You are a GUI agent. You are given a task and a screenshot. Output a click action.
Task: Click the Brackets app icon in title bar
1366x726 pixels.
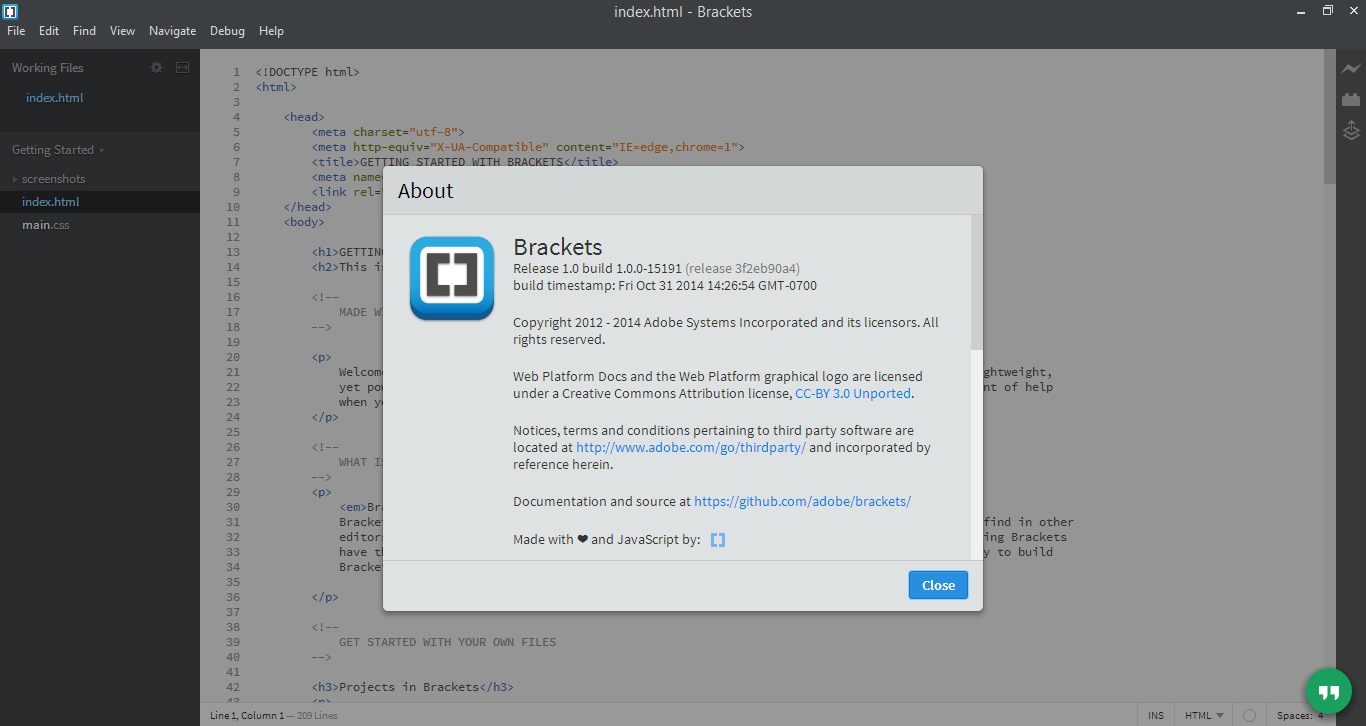(x=11, y=11)
